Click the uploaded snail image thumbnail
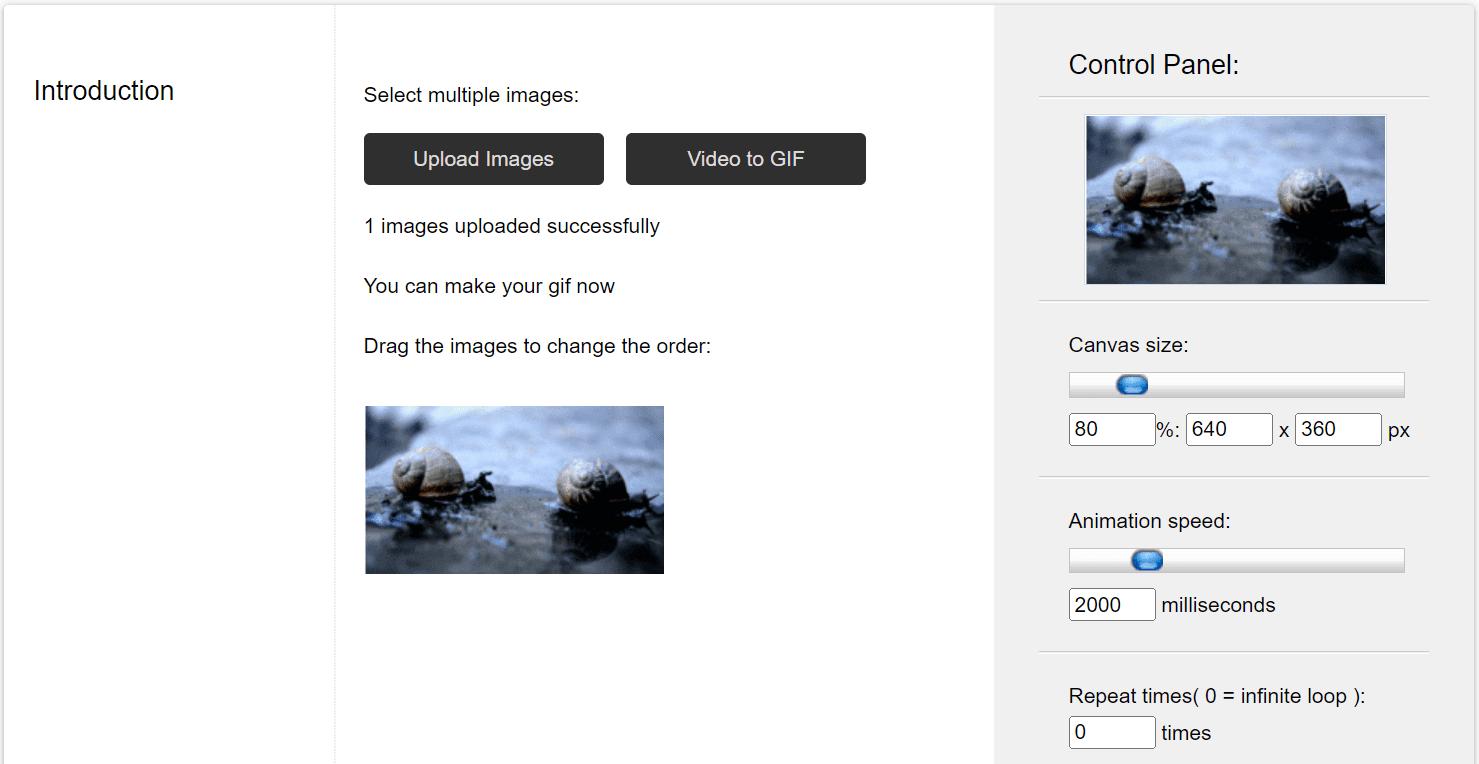This screenshot has width=1479, height=764. click(515, 490)
